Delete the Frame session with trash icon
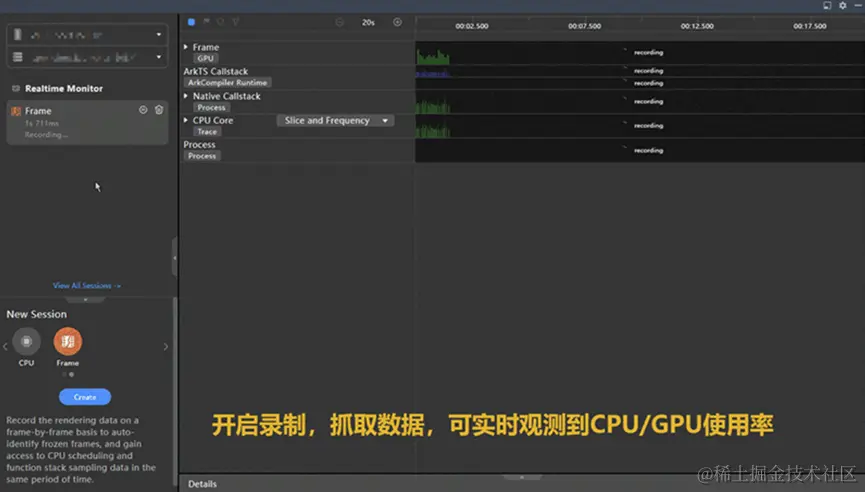 coord(159,110)
